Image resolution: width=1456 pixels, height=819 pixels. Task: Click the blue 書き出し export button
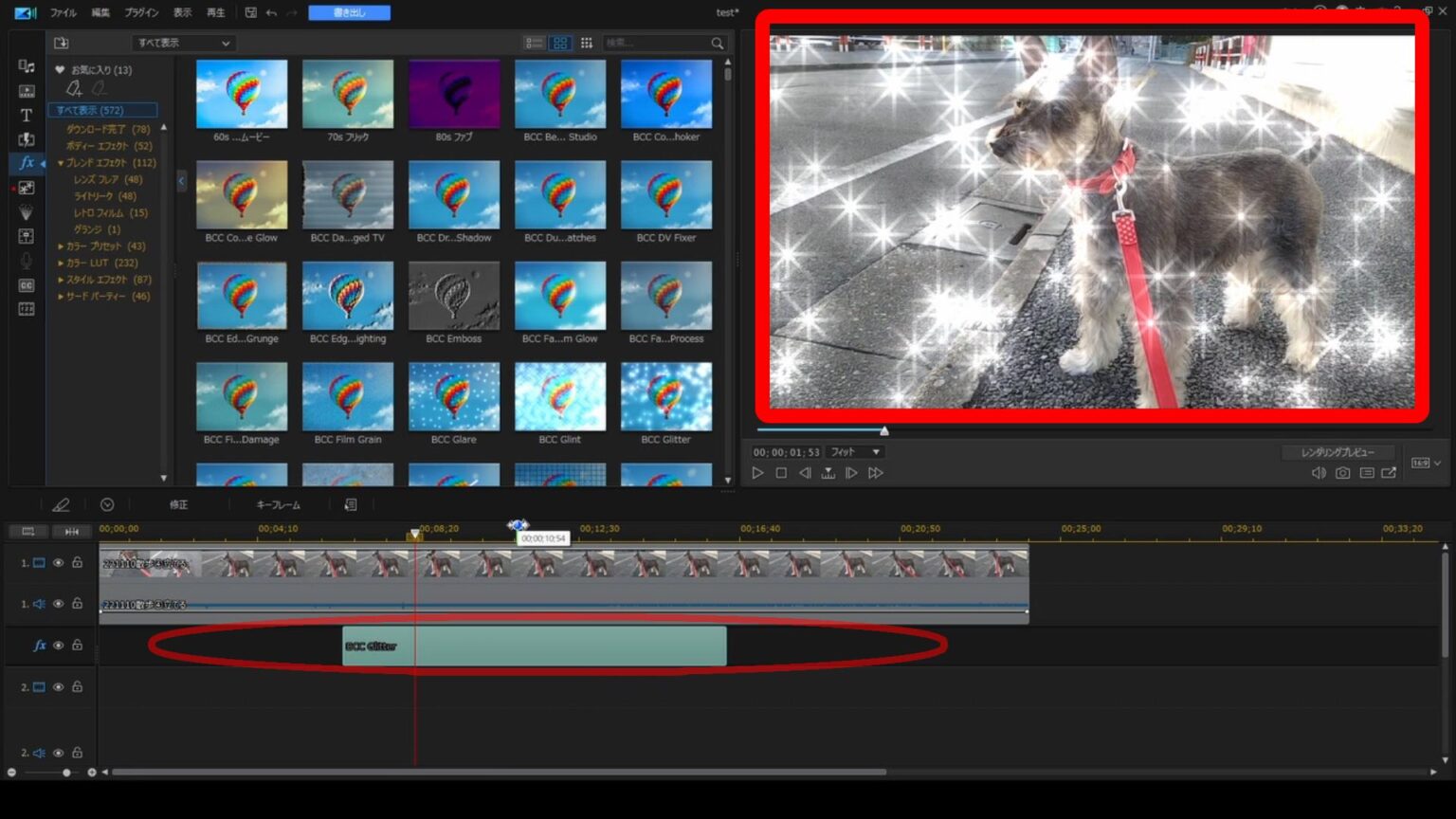(349, 12)
